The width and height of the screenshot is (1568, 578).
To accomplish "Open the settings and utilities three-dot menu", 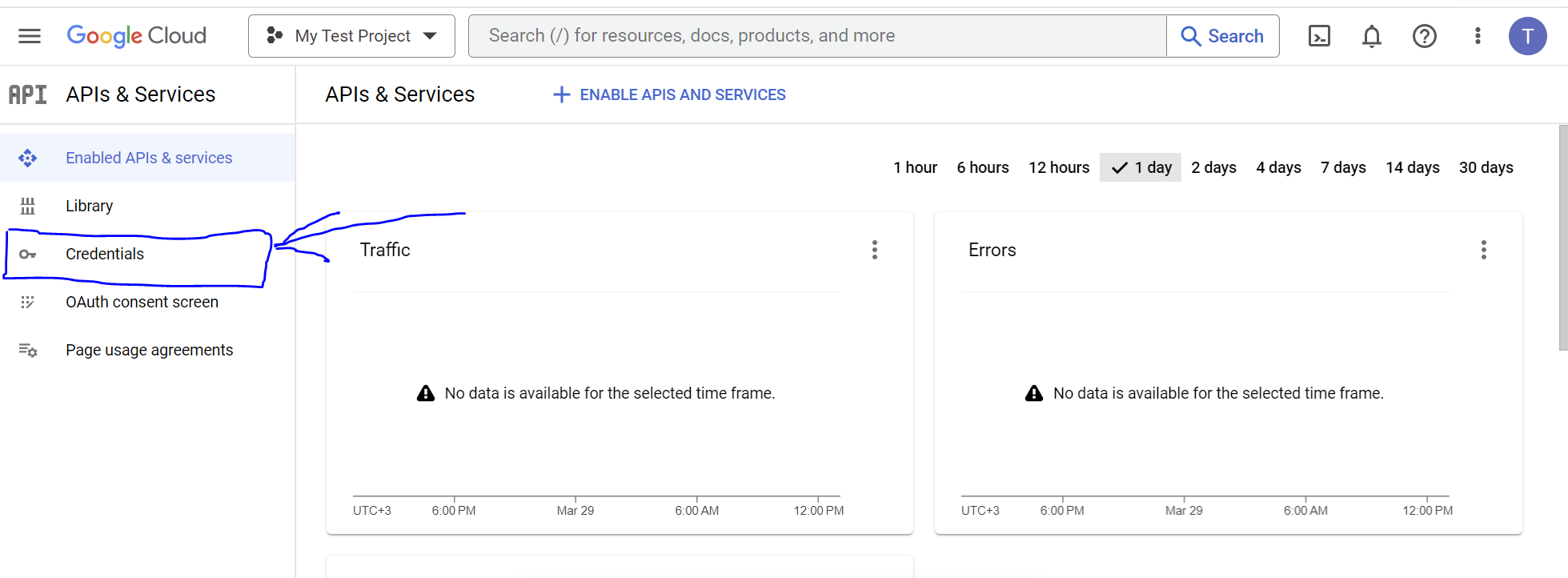I will [1478, 36].
